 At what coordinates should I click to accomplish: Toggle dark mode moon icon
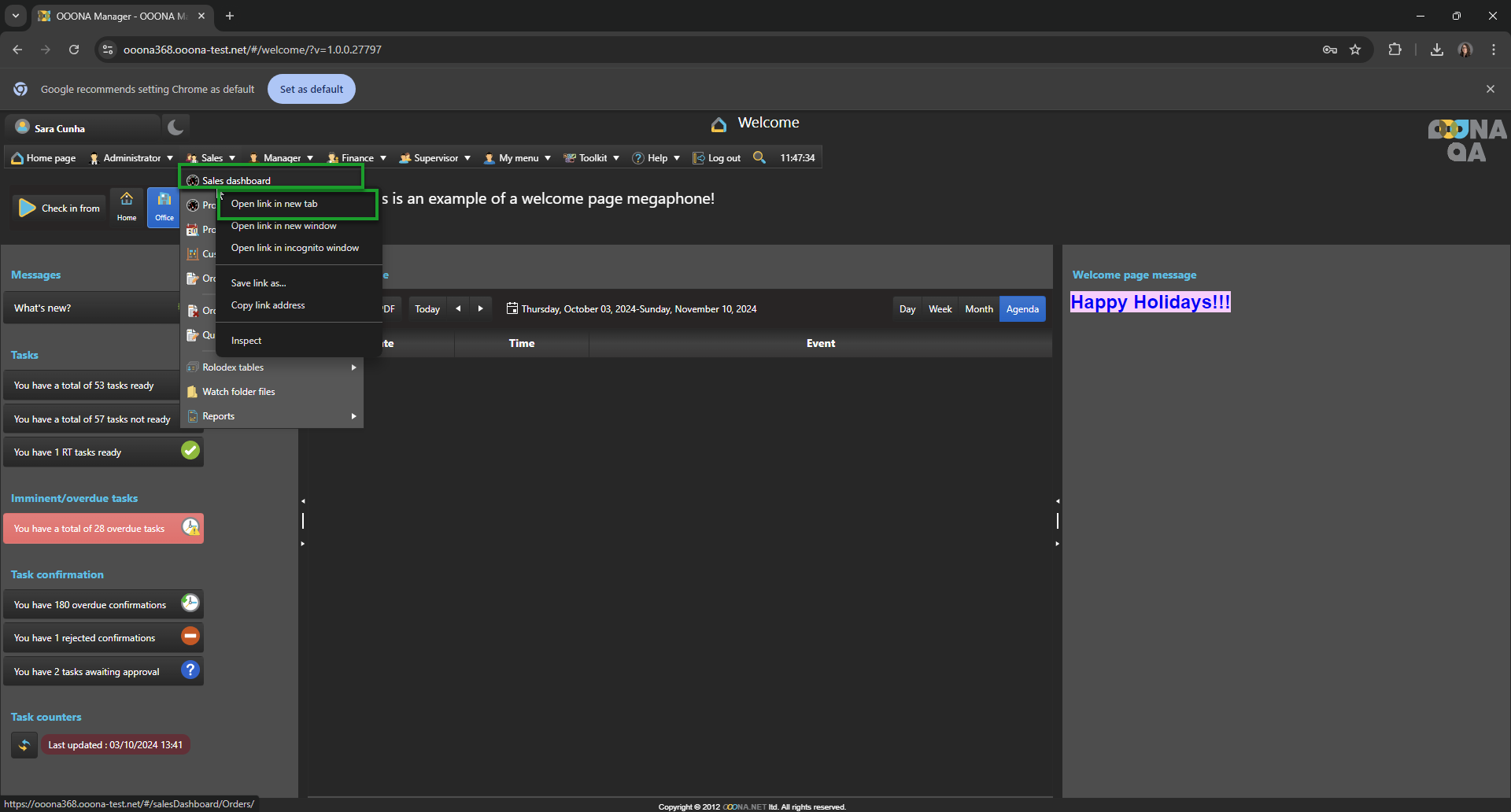pyautogui.click(x=175, y=127)
